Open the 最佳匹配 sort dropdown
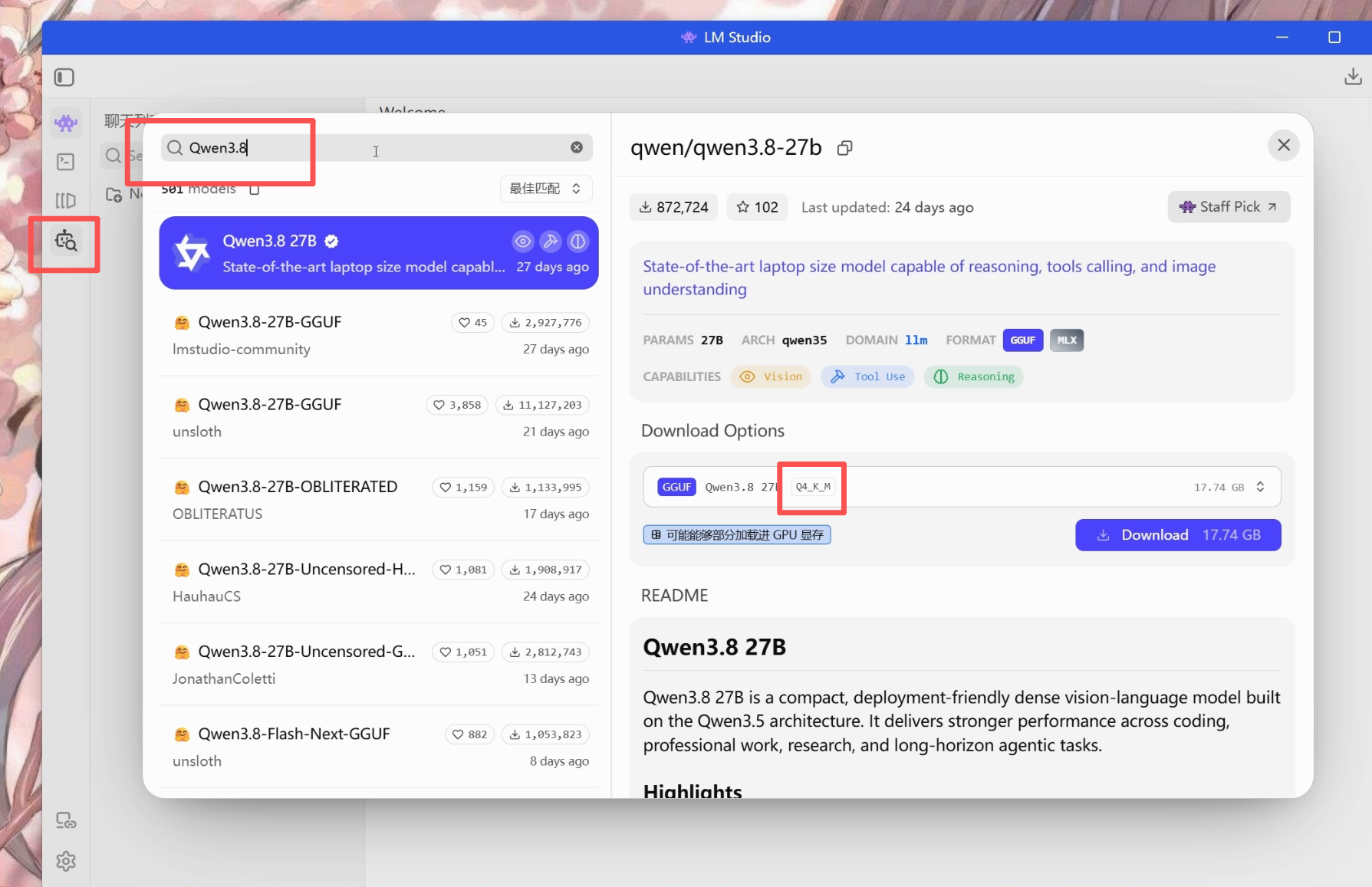1372x887 pixels. [x=546, y=189]
